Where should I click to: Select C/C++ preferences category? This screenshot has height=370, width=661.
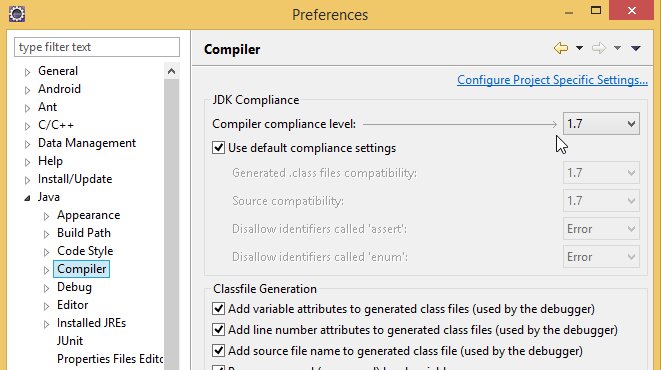[x=56, y=125]
